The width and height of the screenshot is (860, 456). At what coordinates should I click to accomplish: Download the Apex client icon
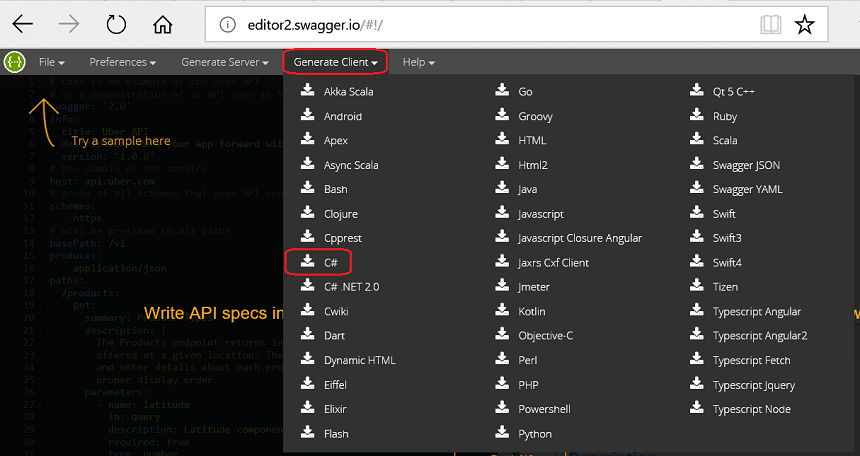pos(307,138)
